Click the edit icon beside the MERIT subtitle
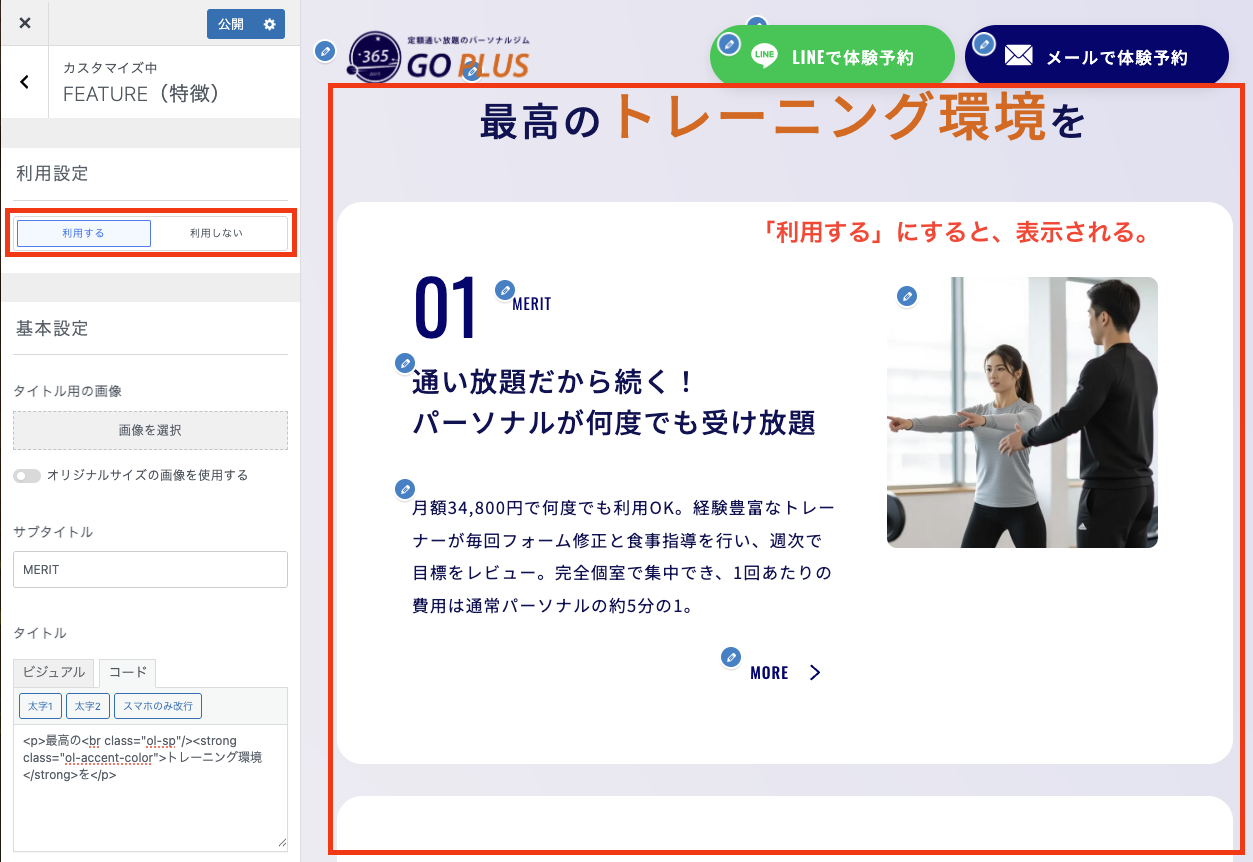 click(504, 290)
